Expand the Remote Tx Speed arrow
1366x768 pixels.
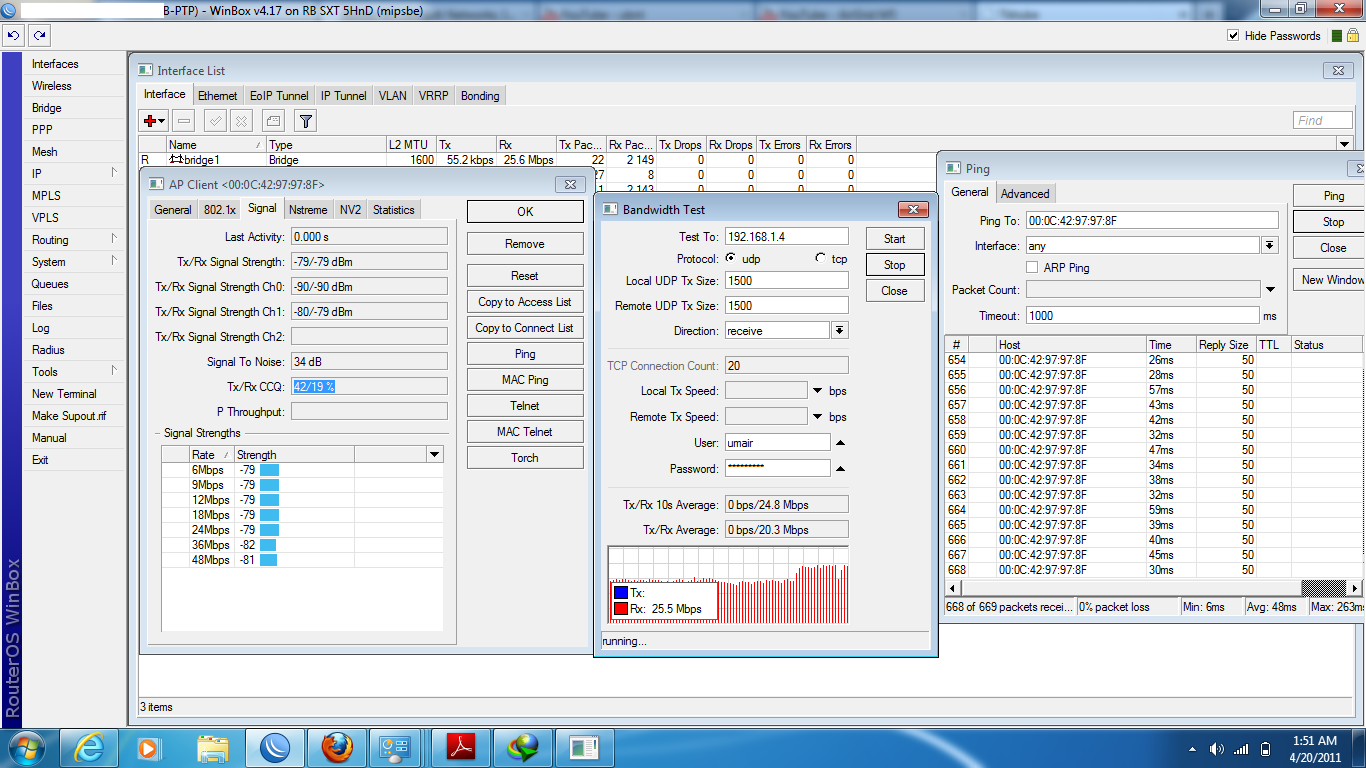817,417
